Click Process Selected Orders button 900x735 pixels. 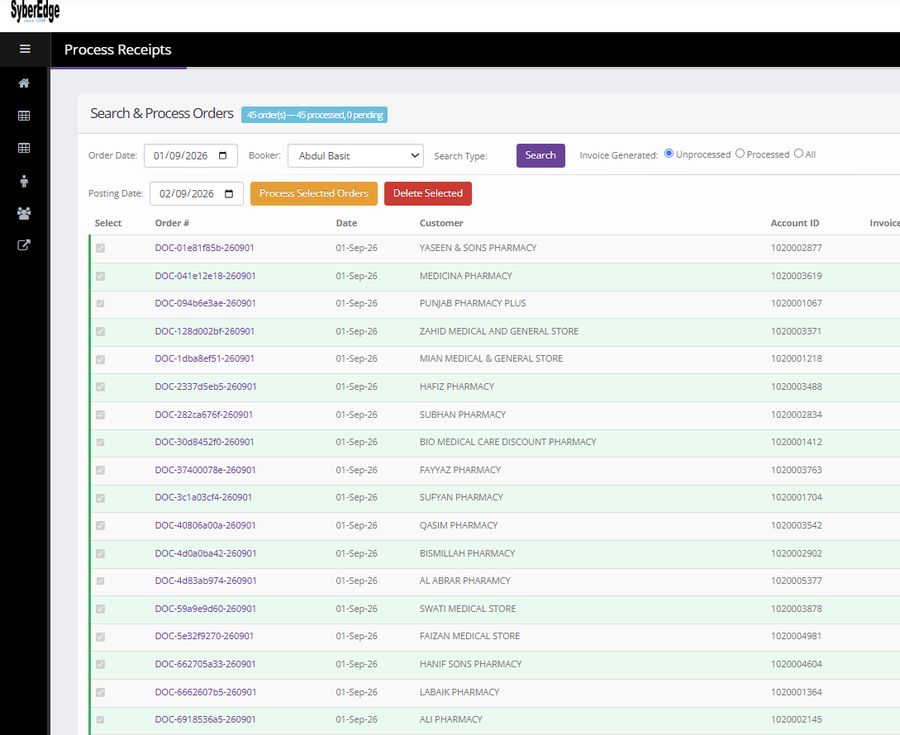(313, 193)
